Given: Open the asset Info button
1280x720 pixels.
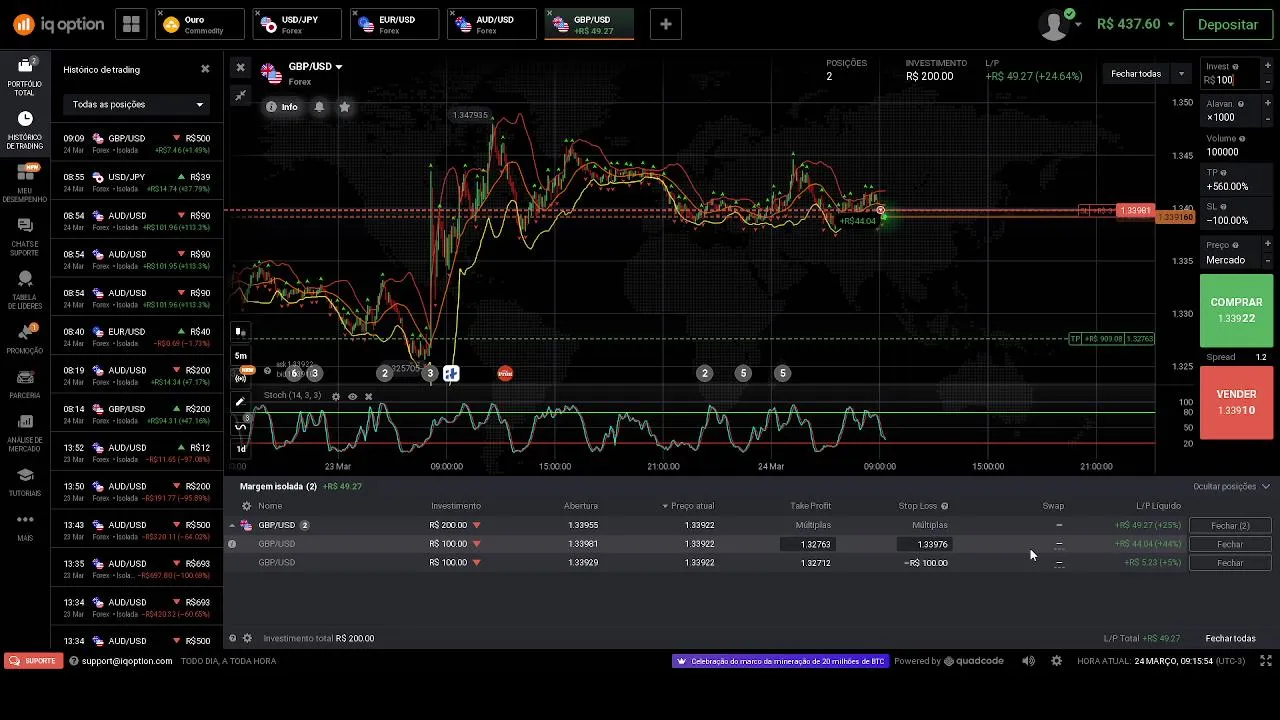Looking at the screenshot, I should coord(282,106).
